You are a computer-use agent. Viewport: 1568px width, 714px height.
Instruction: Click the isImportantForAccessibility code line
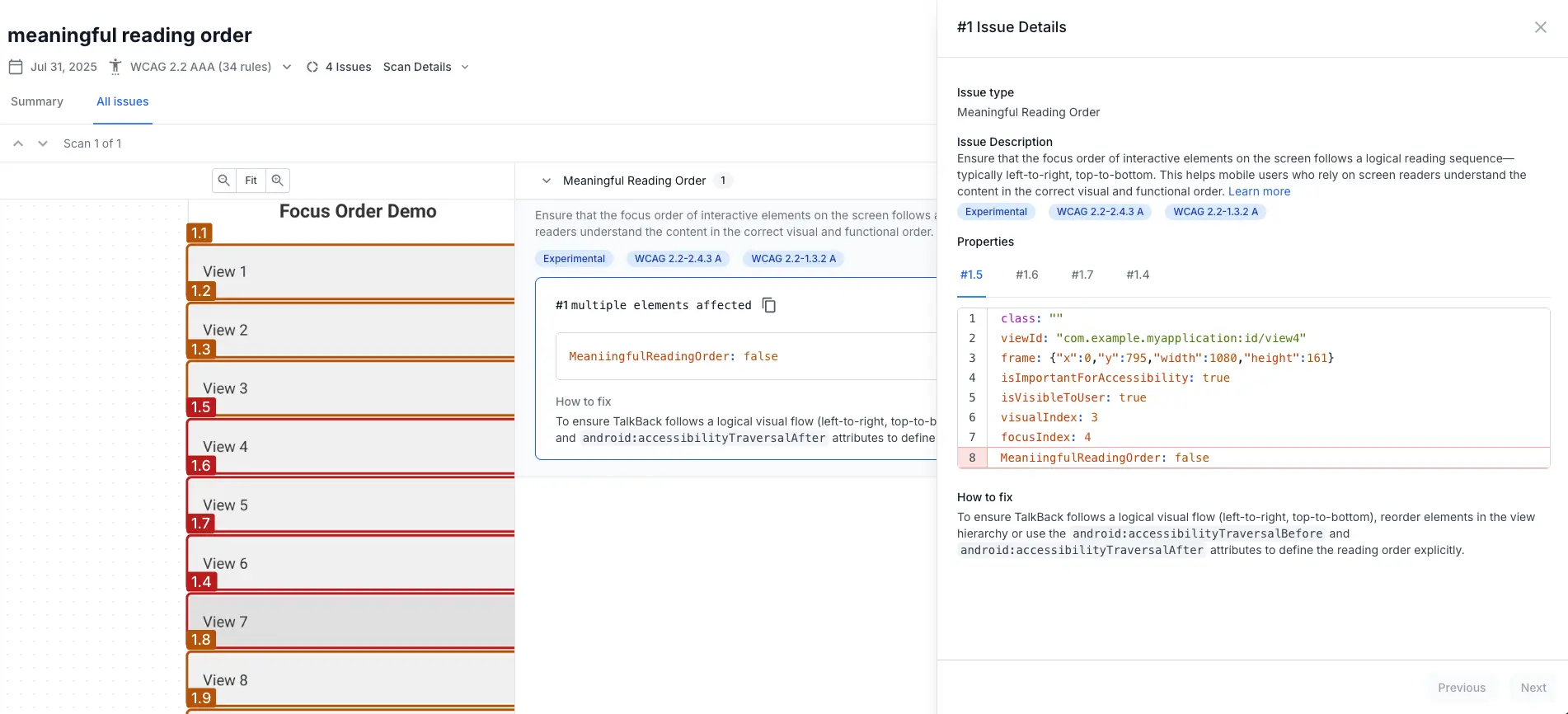pyautogui.click(x=1253, y=378)
